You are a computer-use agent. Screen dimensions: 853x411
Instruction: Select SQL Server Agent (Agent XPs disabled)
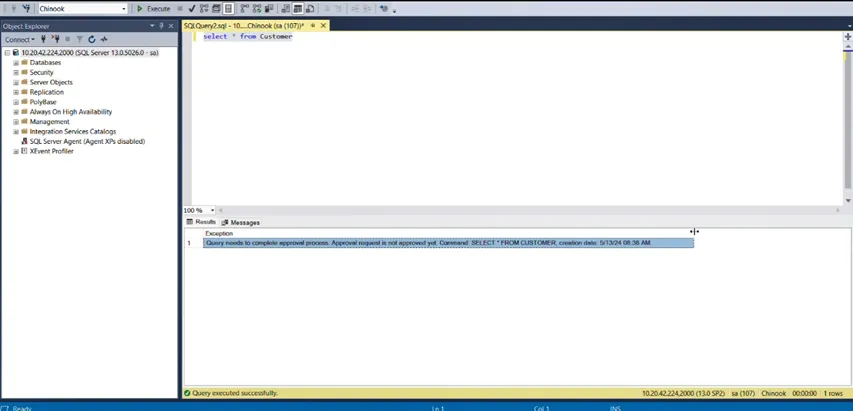click(87, 141)
